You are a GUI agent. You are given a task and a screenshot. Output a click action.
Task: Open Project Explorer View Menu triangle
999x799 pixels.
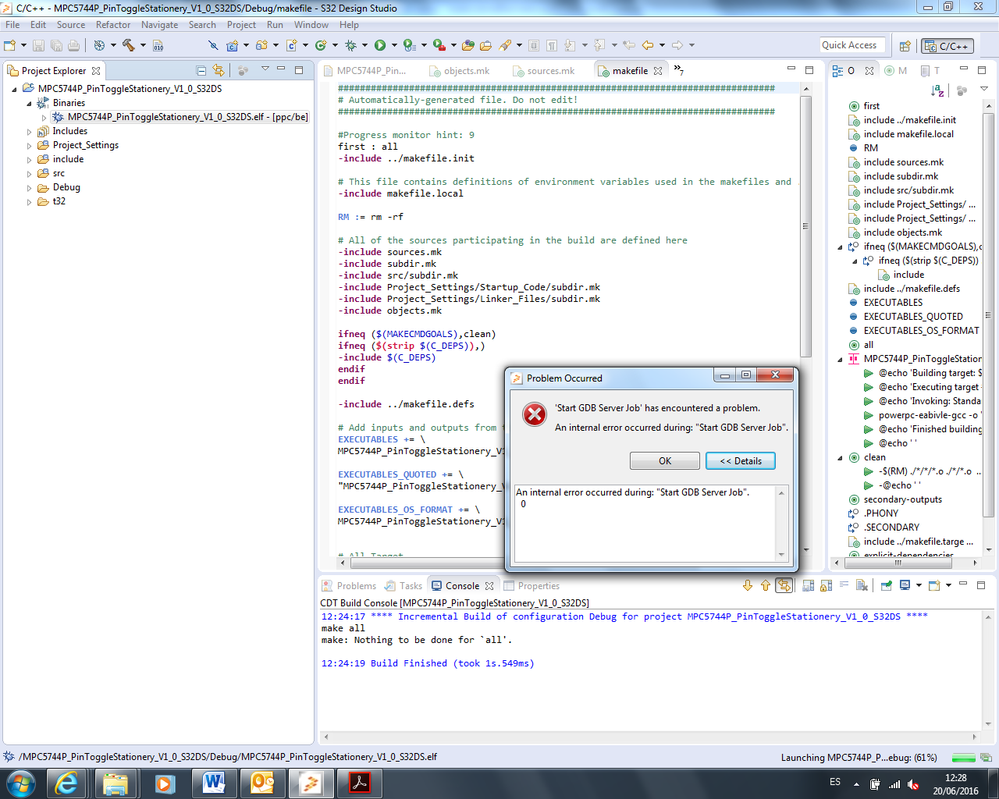(x=265, y=69)
